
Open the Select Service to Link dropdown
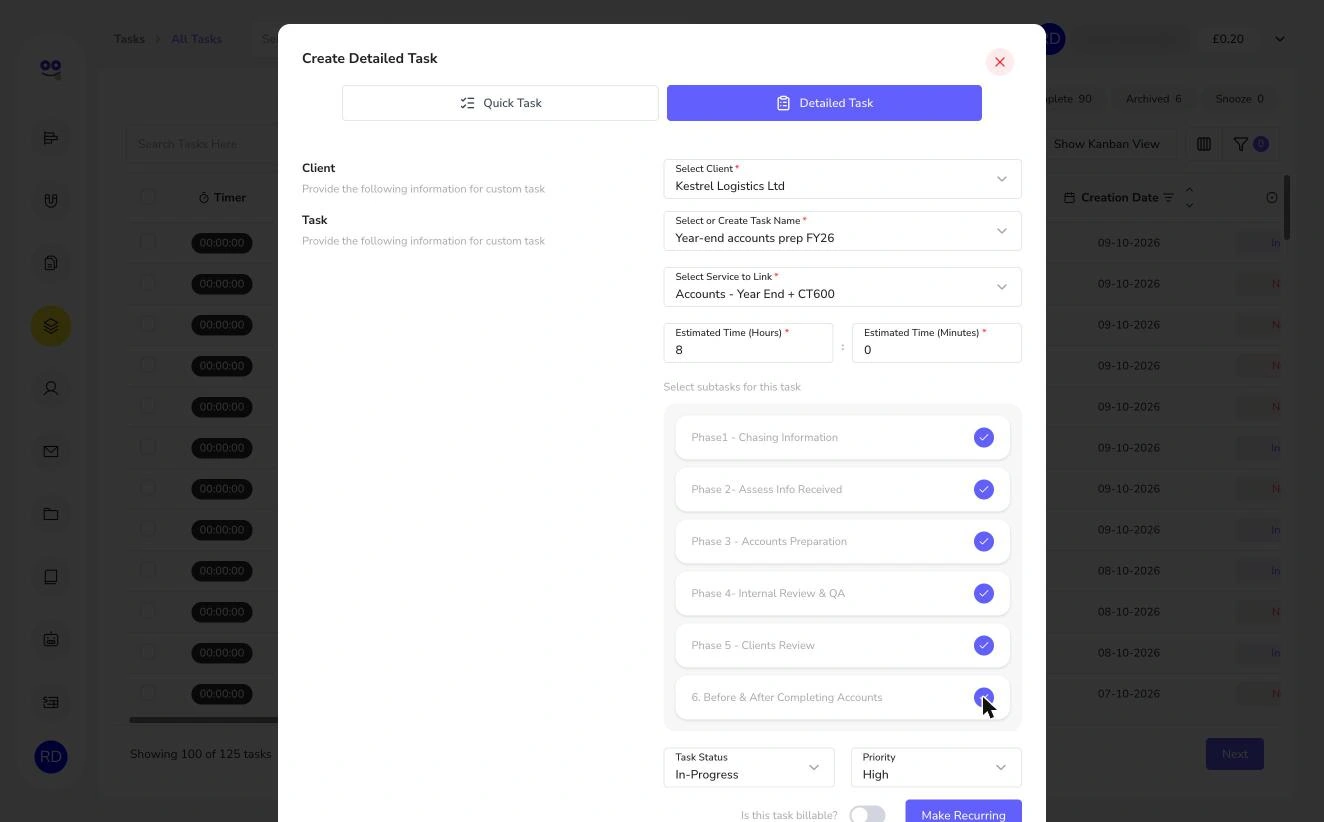(842, 287)
